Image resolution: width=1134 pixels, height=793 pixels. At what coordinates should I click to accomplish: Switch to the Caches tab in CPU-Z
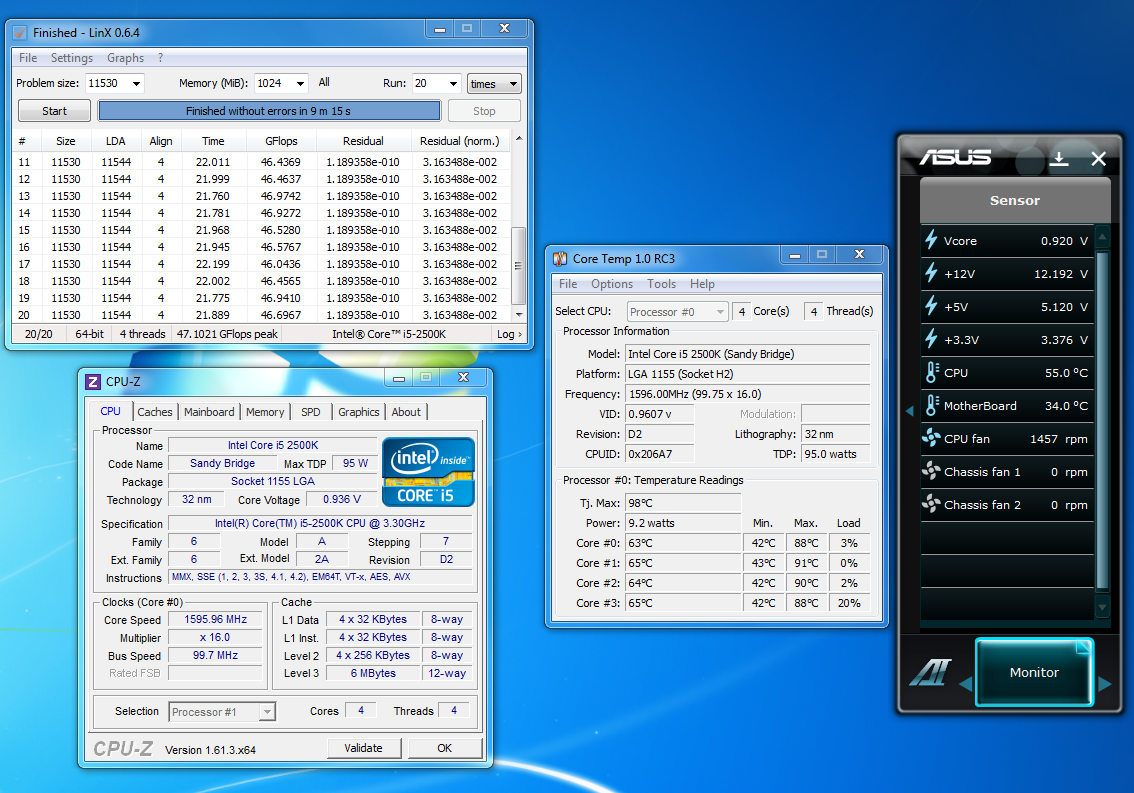155,412
